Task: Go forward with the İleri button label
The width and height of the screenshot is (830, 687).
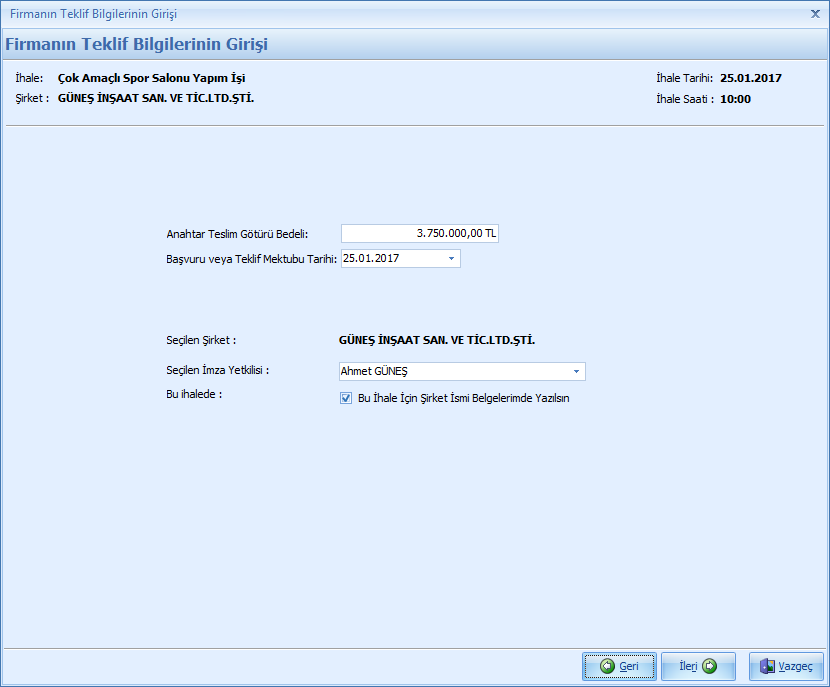Action: 688,666
